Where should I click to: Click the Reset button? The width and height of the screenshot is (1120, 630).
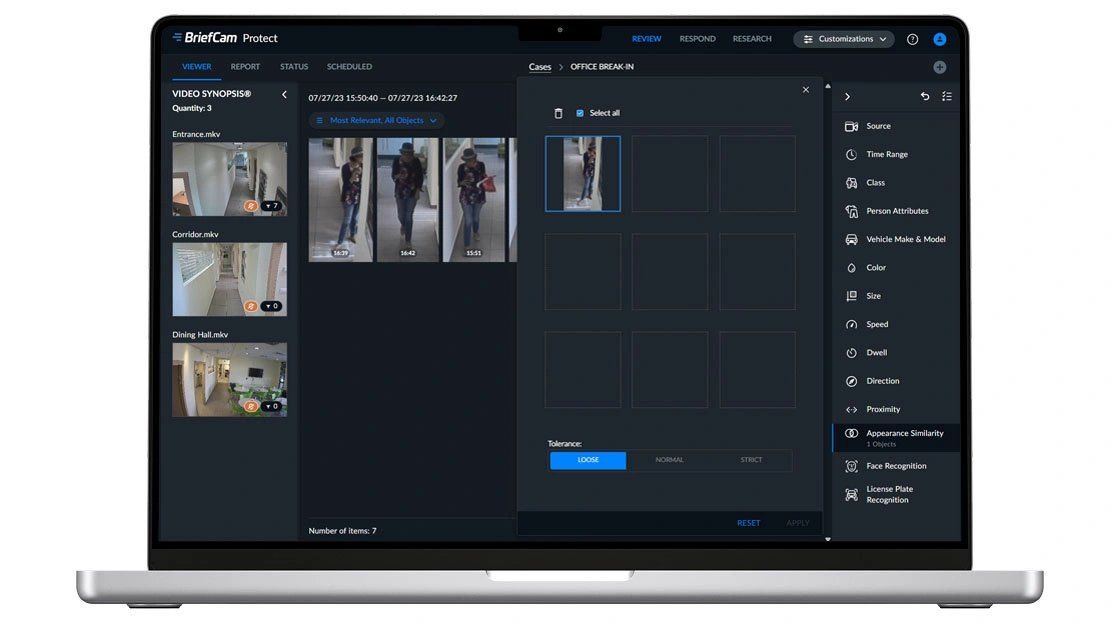point(748,523)
